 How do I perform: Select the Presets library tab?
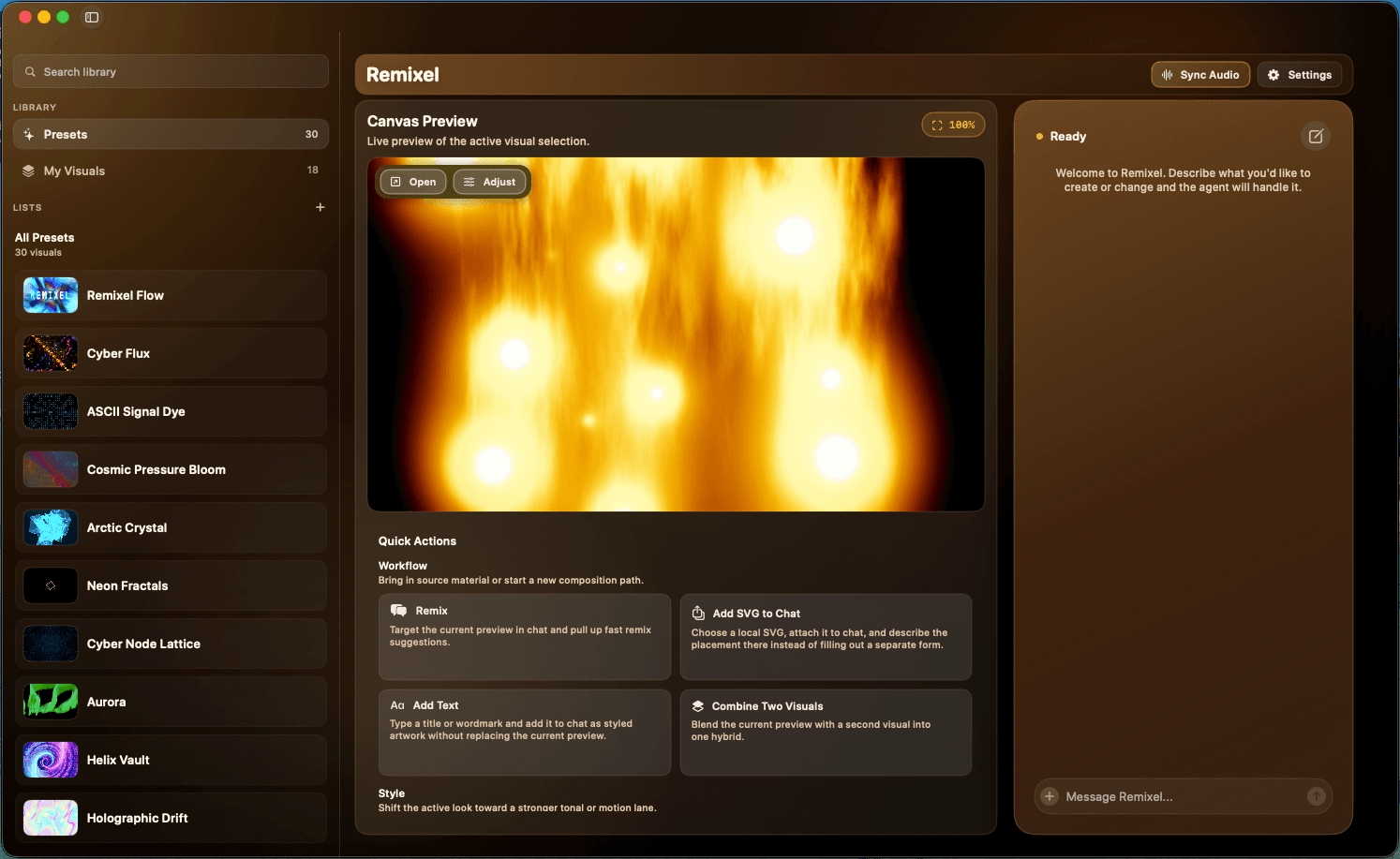(x=171, y=134)
